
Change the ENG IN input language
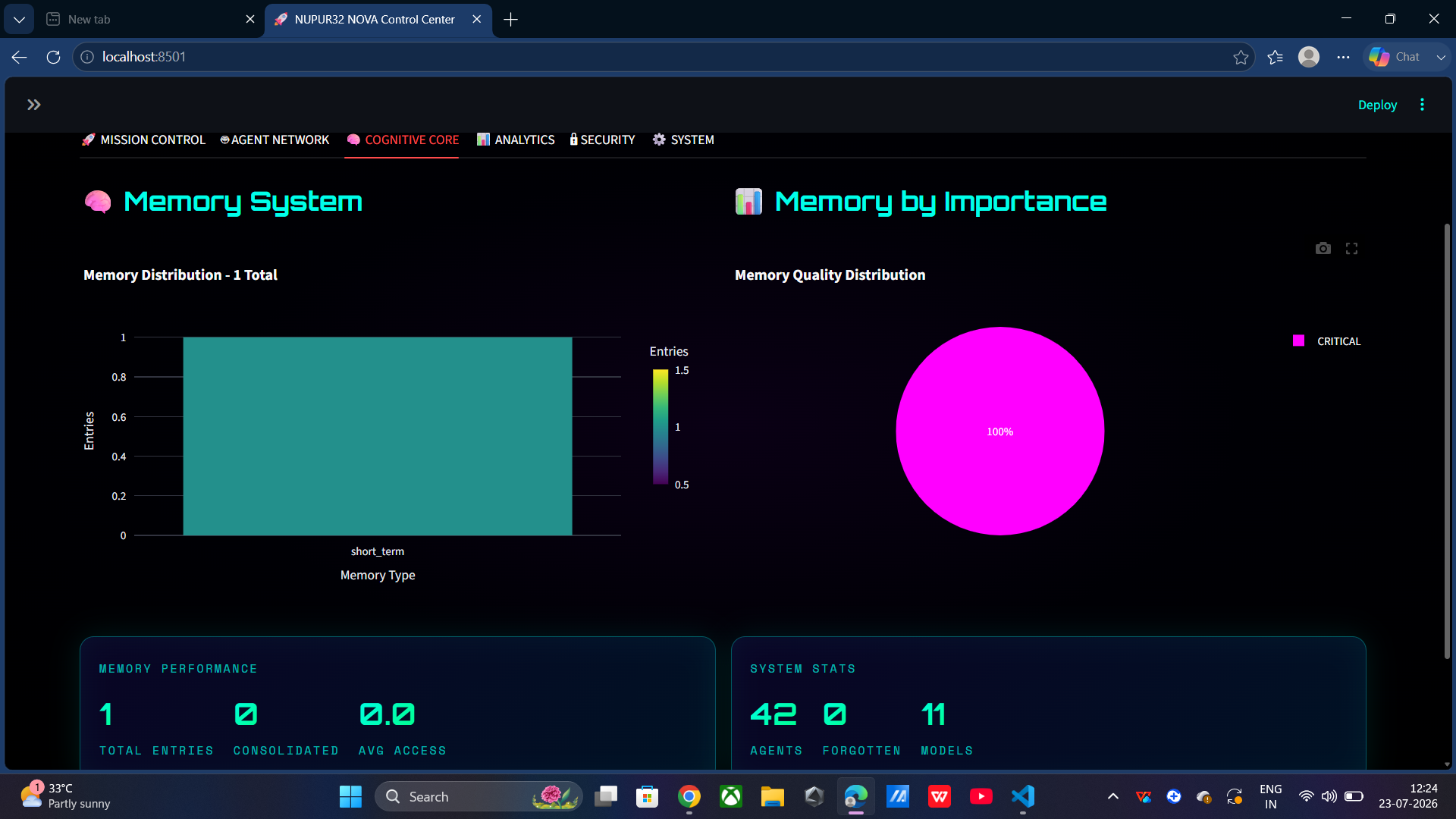(x=1270, y=796)
